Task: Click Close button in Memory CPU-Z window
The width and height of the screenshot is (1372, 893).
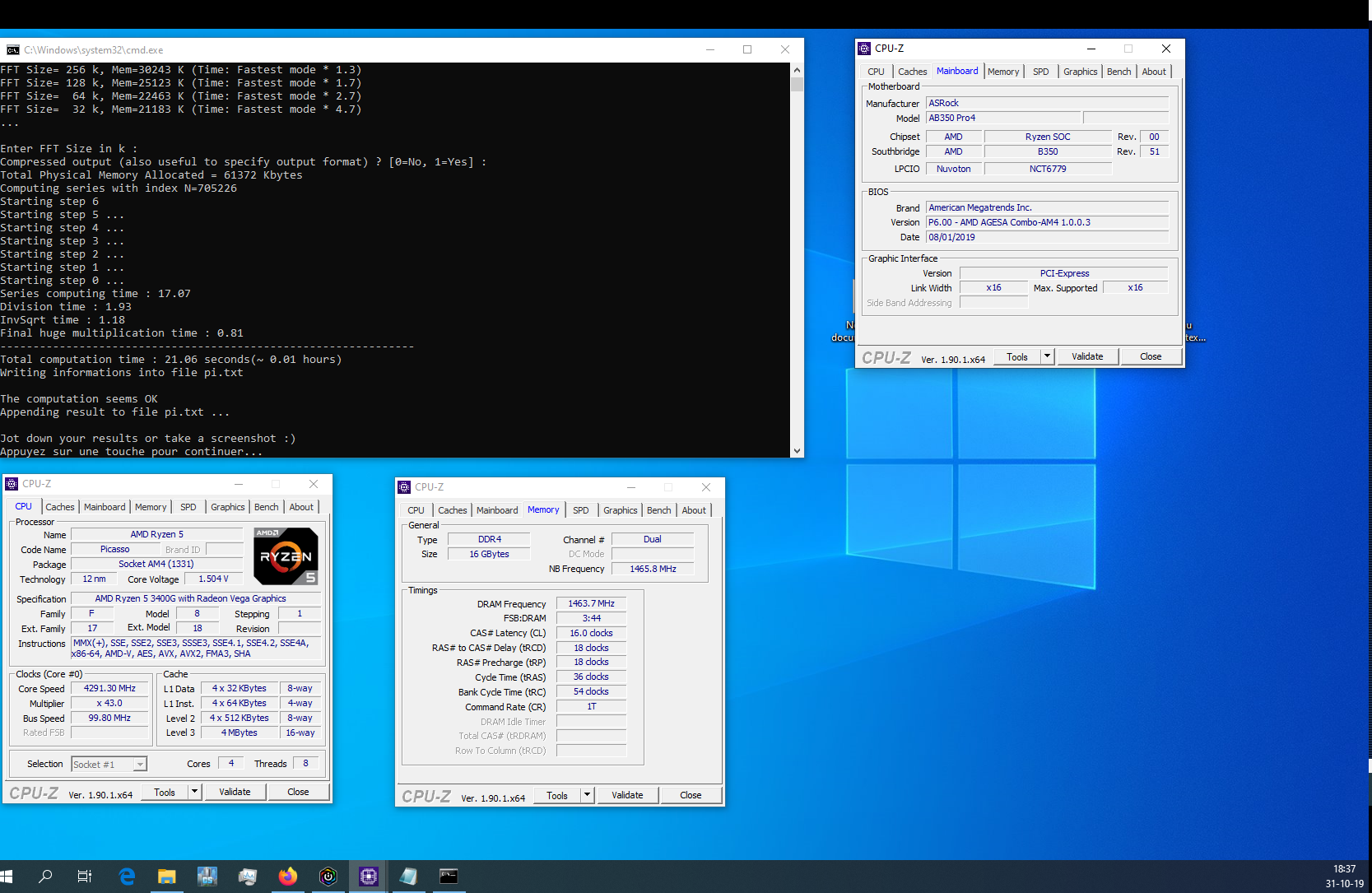Action: tap(691, 795)
